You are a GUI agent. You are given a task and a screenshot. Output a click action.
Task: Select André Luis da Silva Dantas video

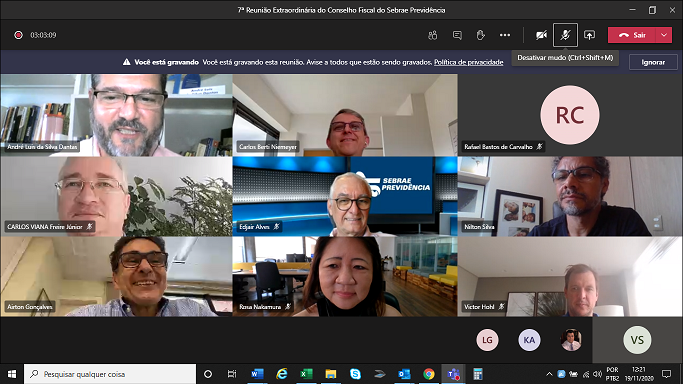click(116, 115)
